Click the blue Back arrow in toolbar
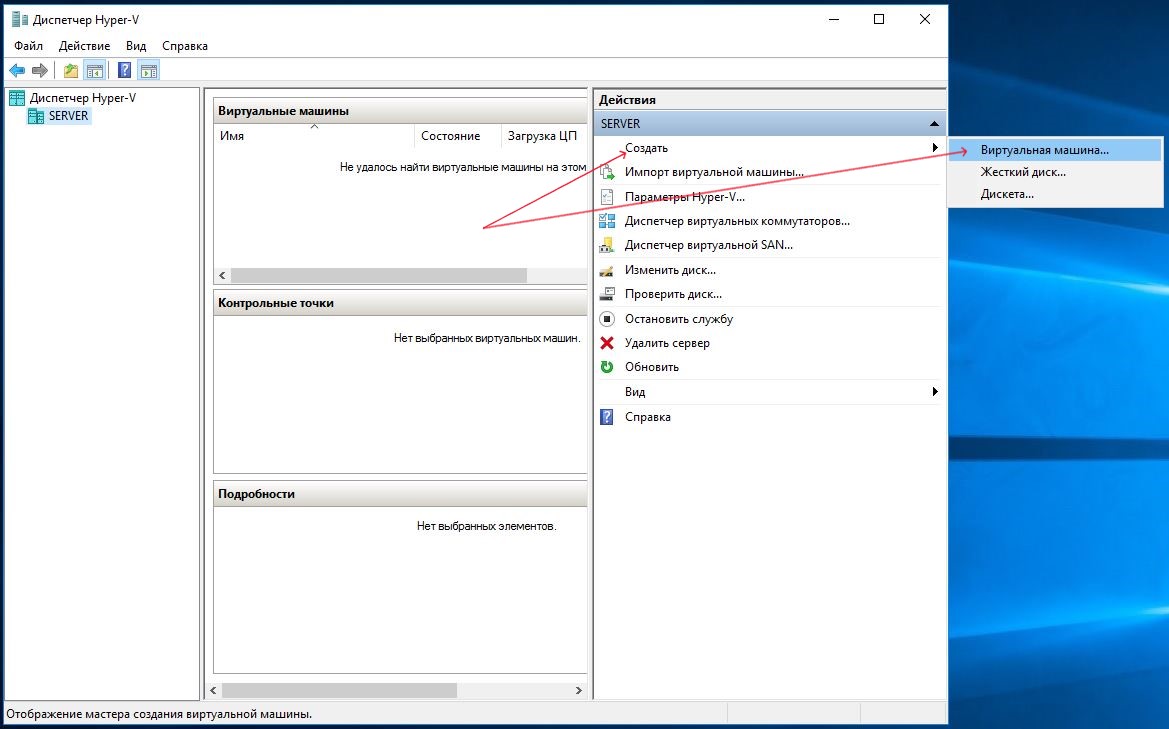The height and width of the screenshot is (729, 1169). (17, 70)
